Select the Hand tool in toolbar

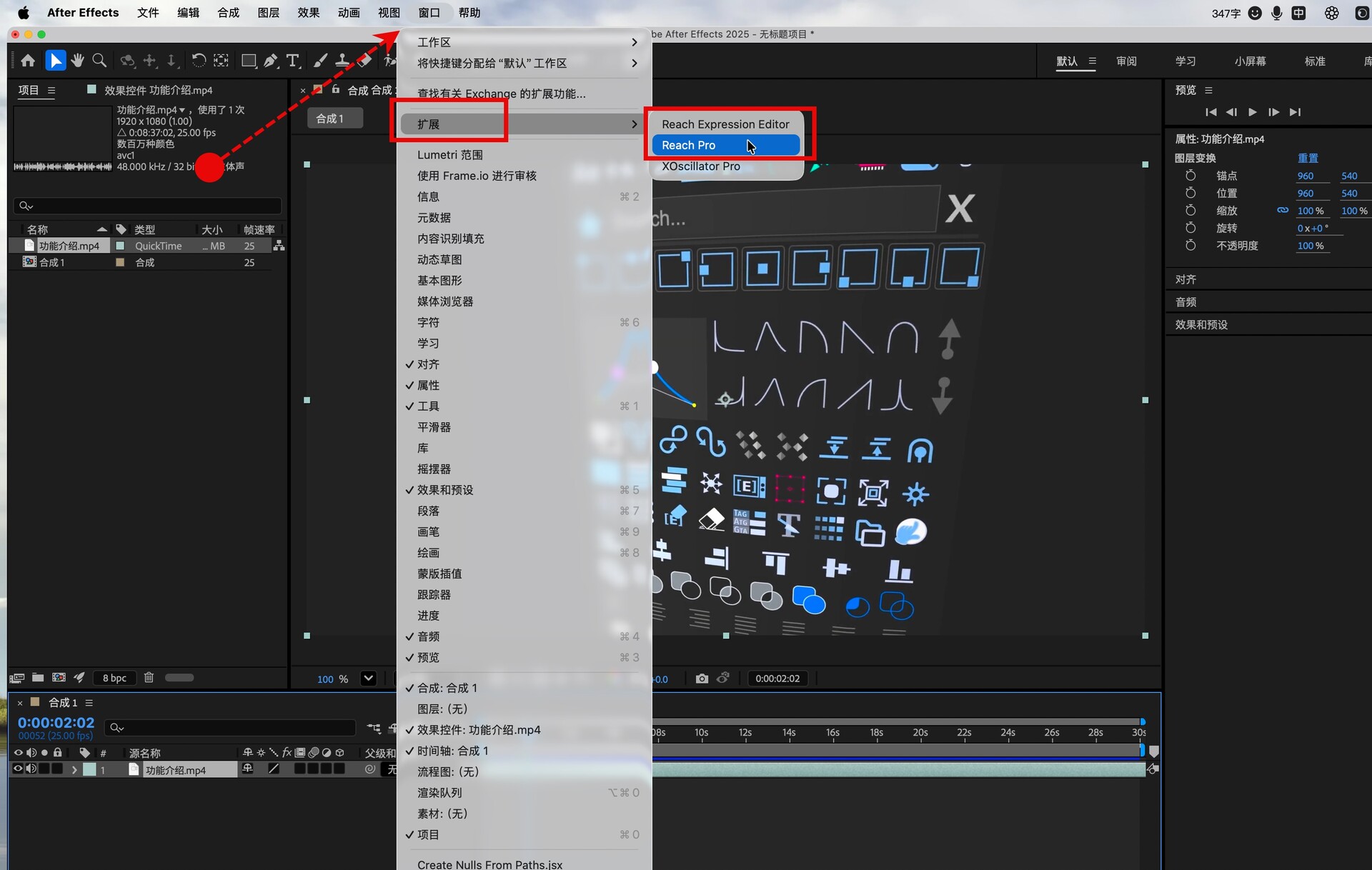(x=77, y=61)
